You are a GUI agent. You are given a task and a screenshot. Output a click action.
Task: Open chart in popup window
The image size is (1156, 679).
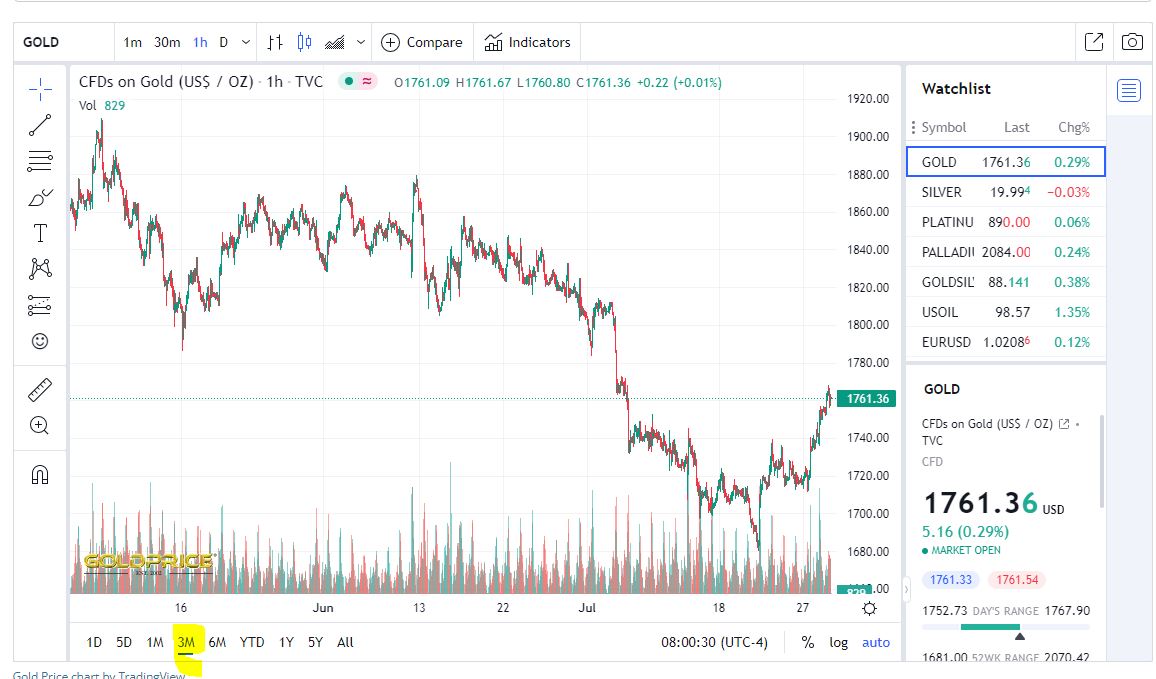1094,42
